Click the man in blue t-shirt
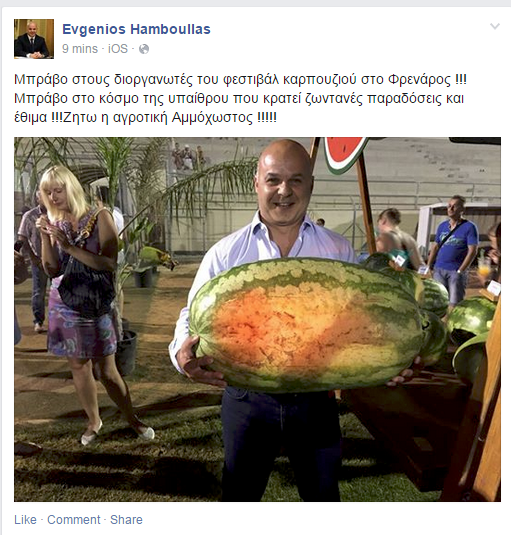The height and width of the screenshot is (535, 511). click(x=453, y=251)
